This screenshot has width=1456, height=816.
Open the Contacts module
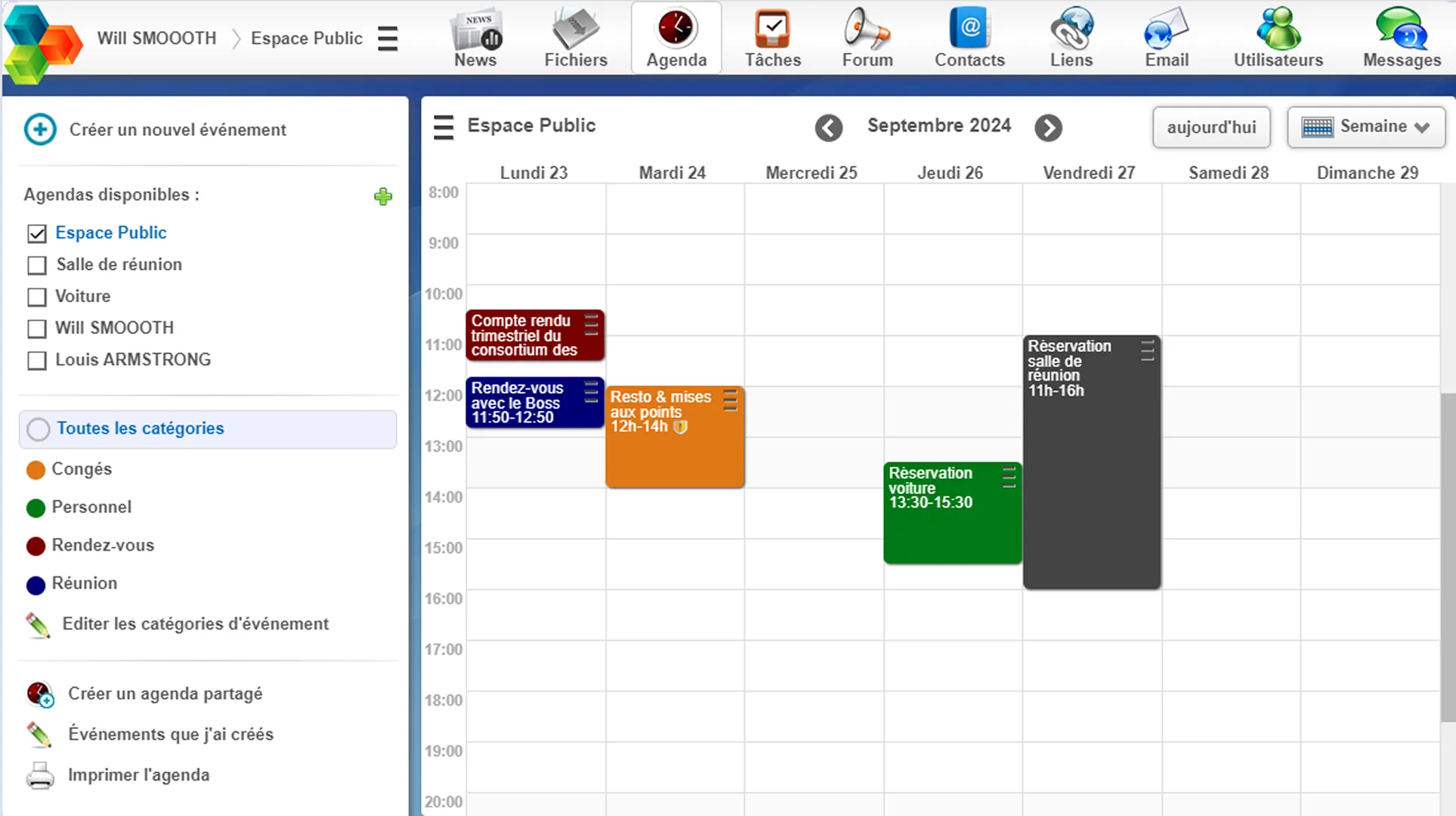(x=969, y=38)
